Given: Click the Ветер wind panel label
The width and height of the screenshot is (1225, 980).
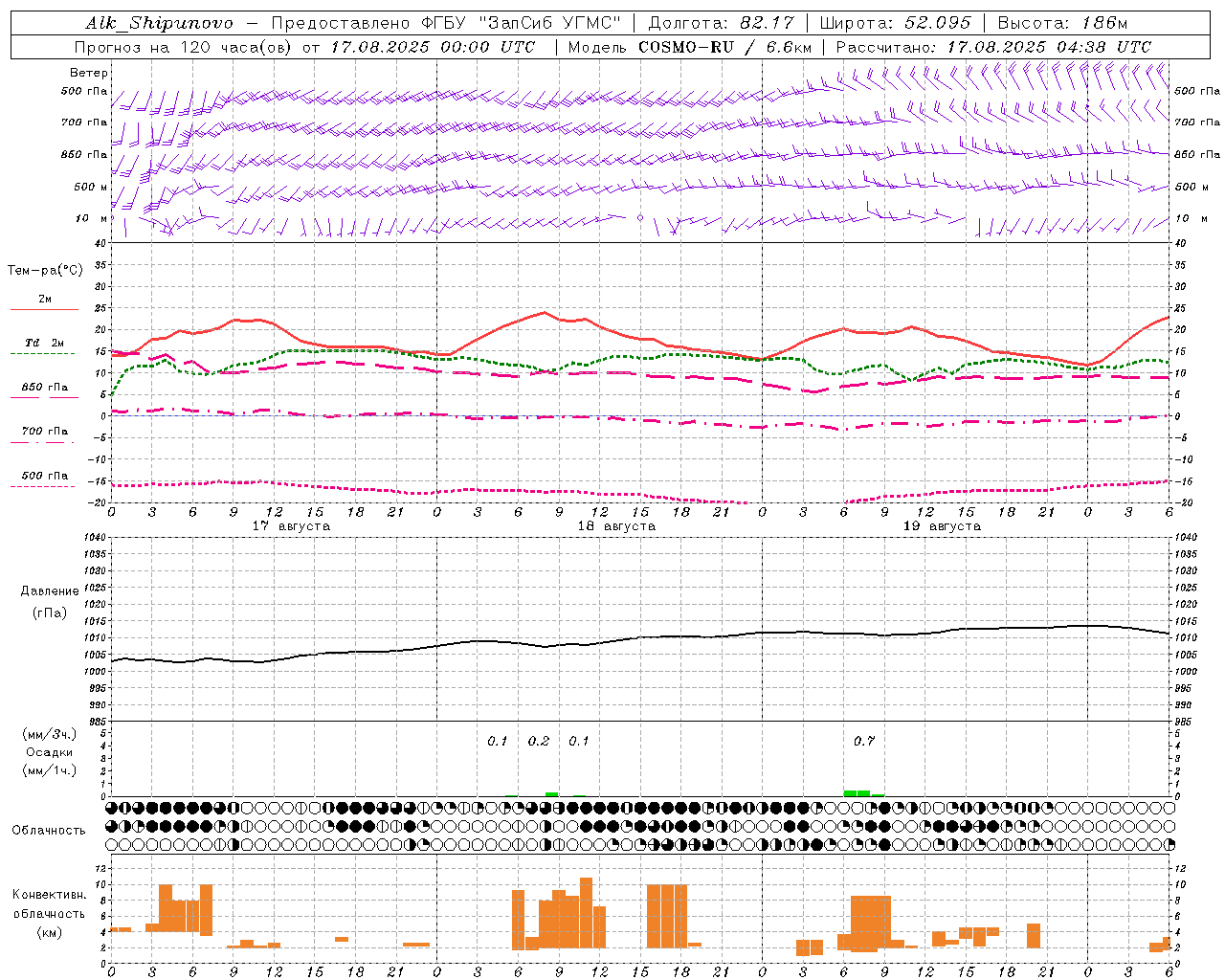Looking at the screenshot, I should (x=89, y=73).
